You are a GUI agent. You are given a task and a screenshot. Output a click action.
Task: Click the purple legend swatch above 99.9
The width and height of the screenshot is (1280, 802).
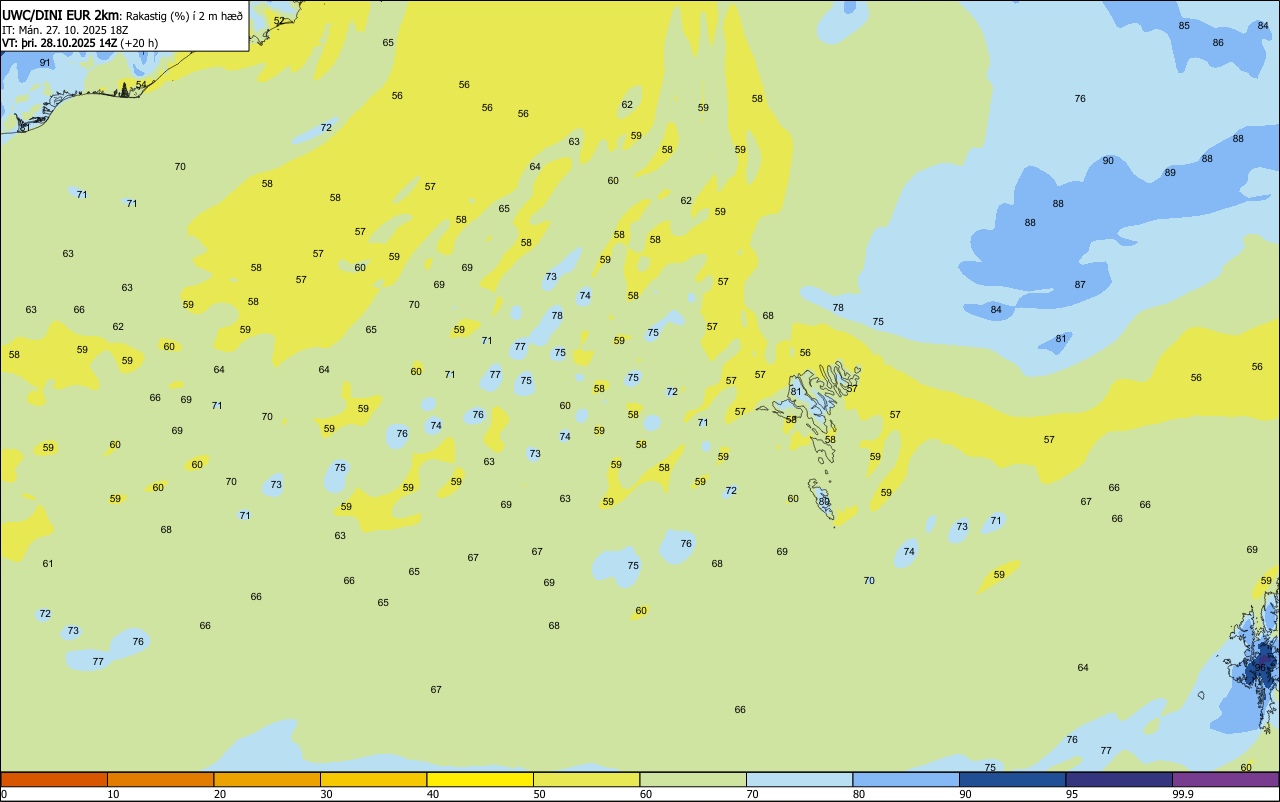point(1225,779)
